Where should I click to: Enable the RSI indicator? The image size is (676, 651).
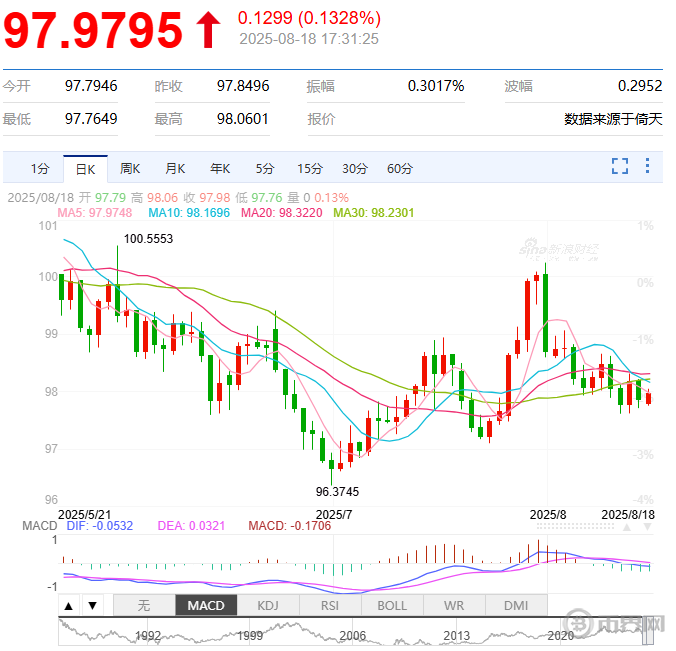coord(330,605)
